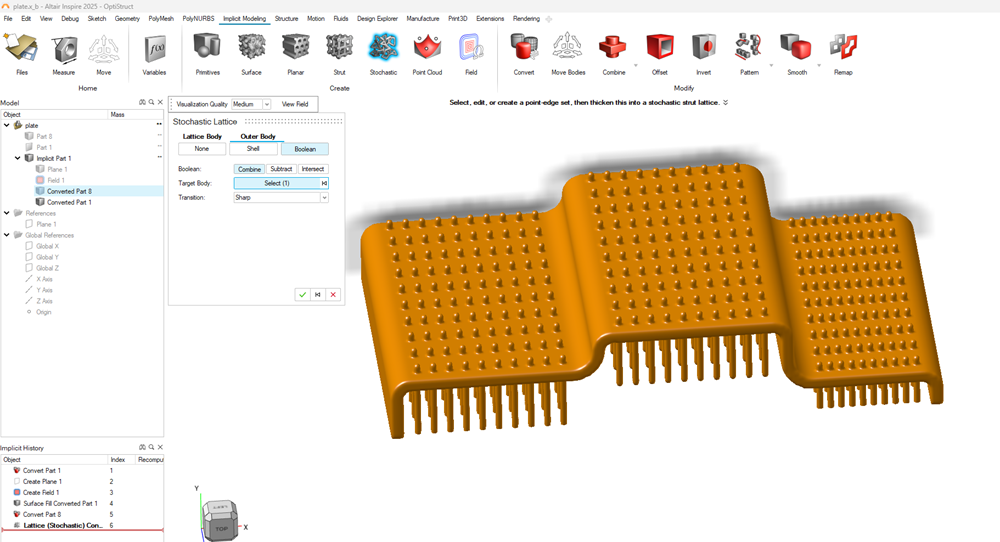Choose the Planar lattice tool
Screen dimensions: 1000x542
[295, 48]
